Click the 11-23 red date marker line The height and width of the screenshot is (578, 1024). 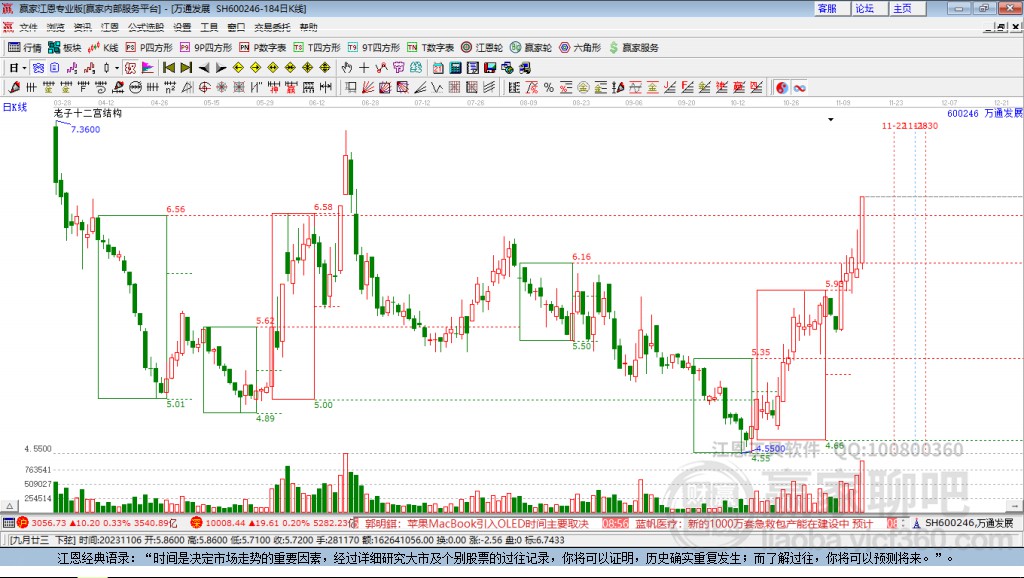(895, 281)
